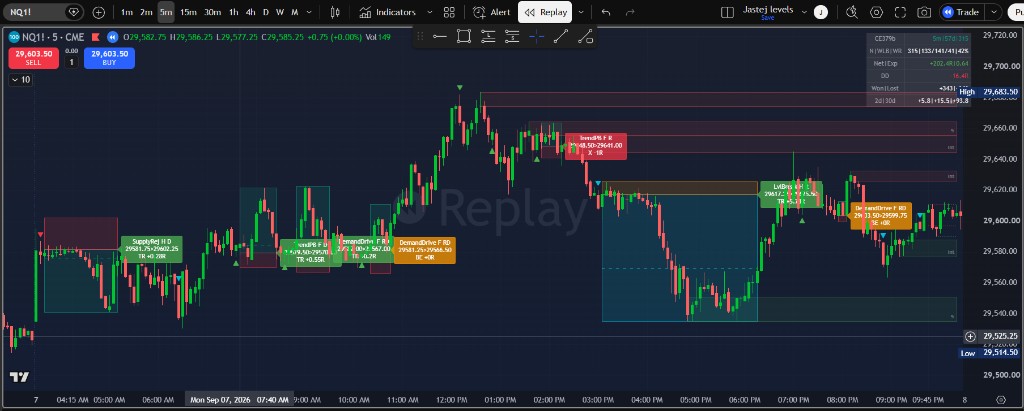Expand the timeframe list chevron
Screen dimensions: 1024x411
(309, 12)
